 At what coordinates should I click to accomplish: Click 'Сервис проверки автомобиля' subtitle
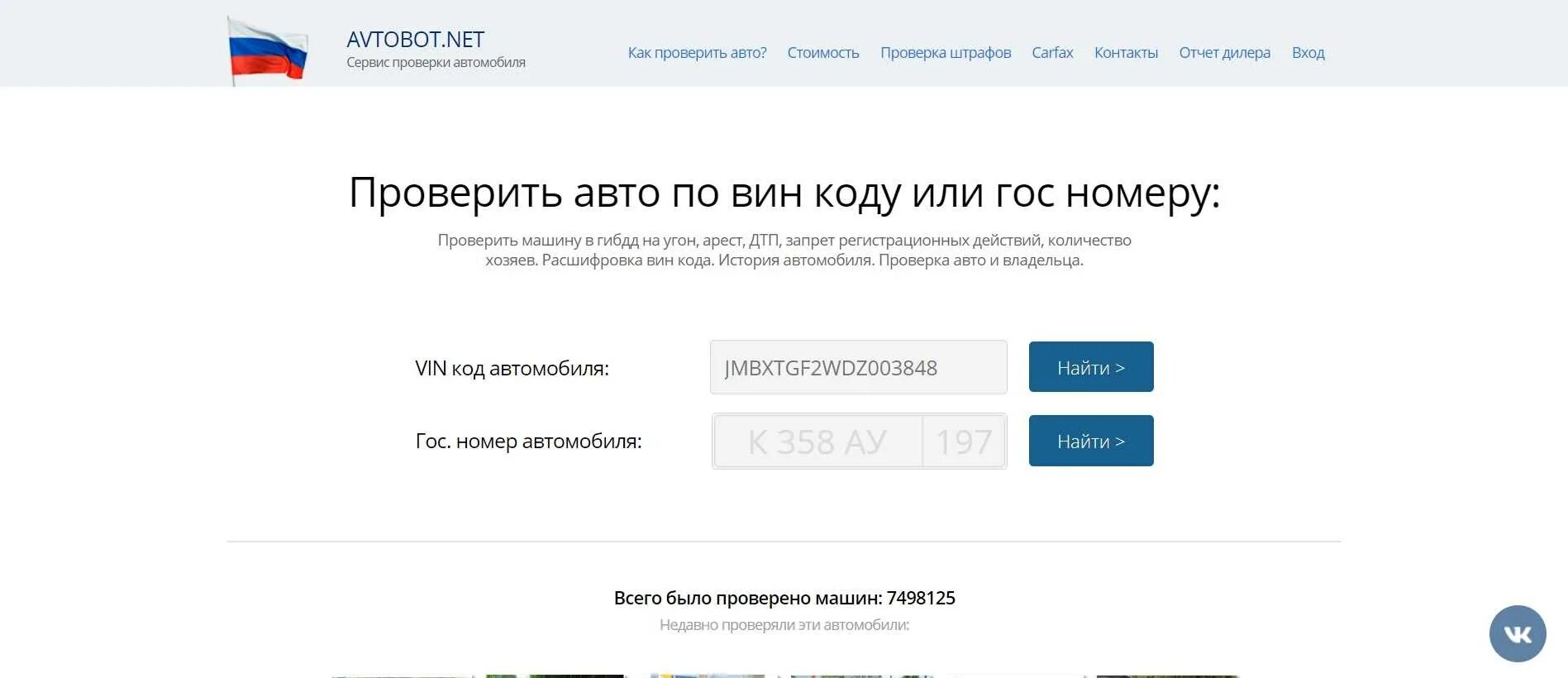click(x=436, y=63)
